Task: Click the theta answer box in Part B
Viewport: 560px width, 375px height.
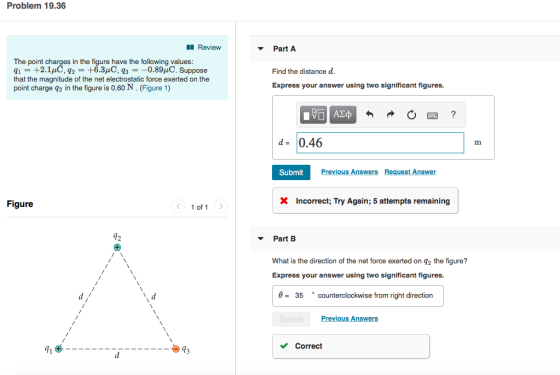Action: coord(358,296)
